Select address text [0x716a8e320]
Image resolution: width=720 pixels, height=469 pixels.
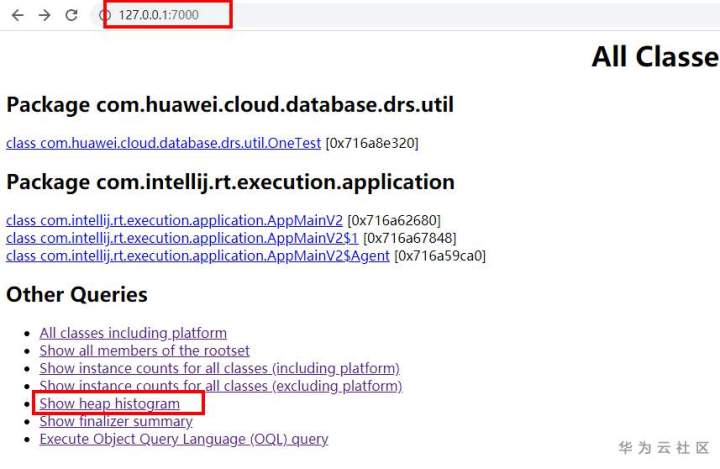(x=372, y=143)
